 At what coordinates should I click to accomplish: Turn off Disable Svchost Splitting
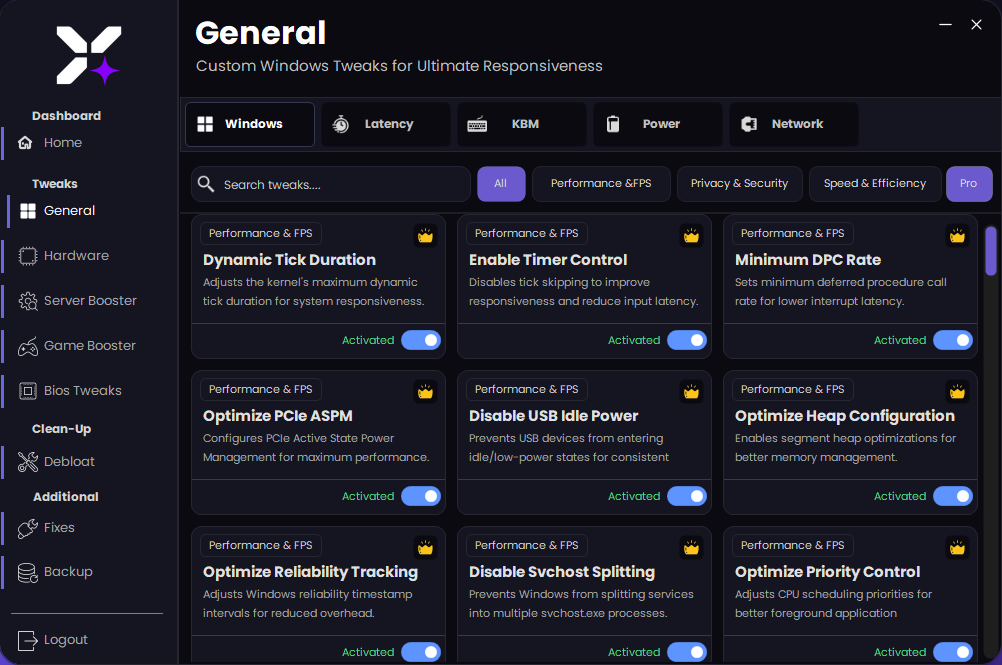[687, 652]
